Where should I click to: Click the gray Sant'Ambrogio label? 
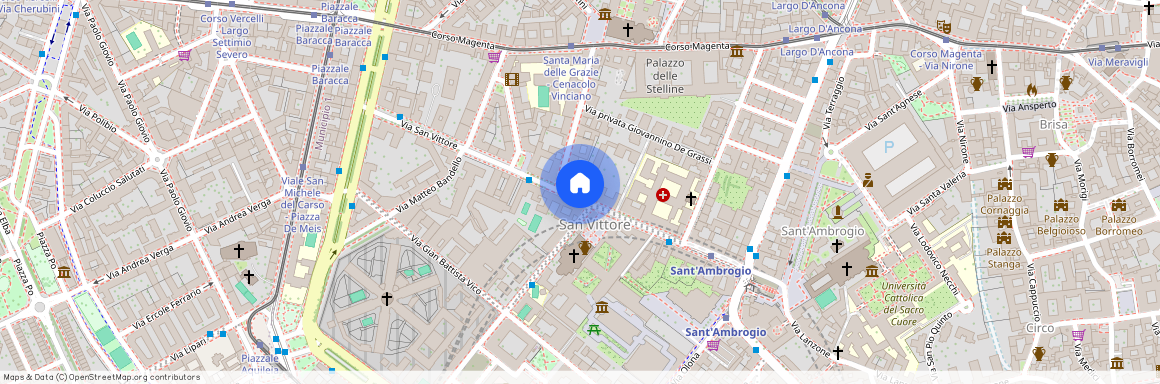pyautogui.click(x=823, y=231)
